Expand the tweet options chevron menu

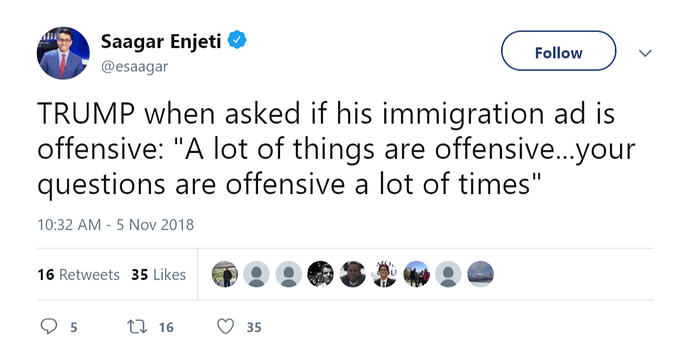[645, 53]
